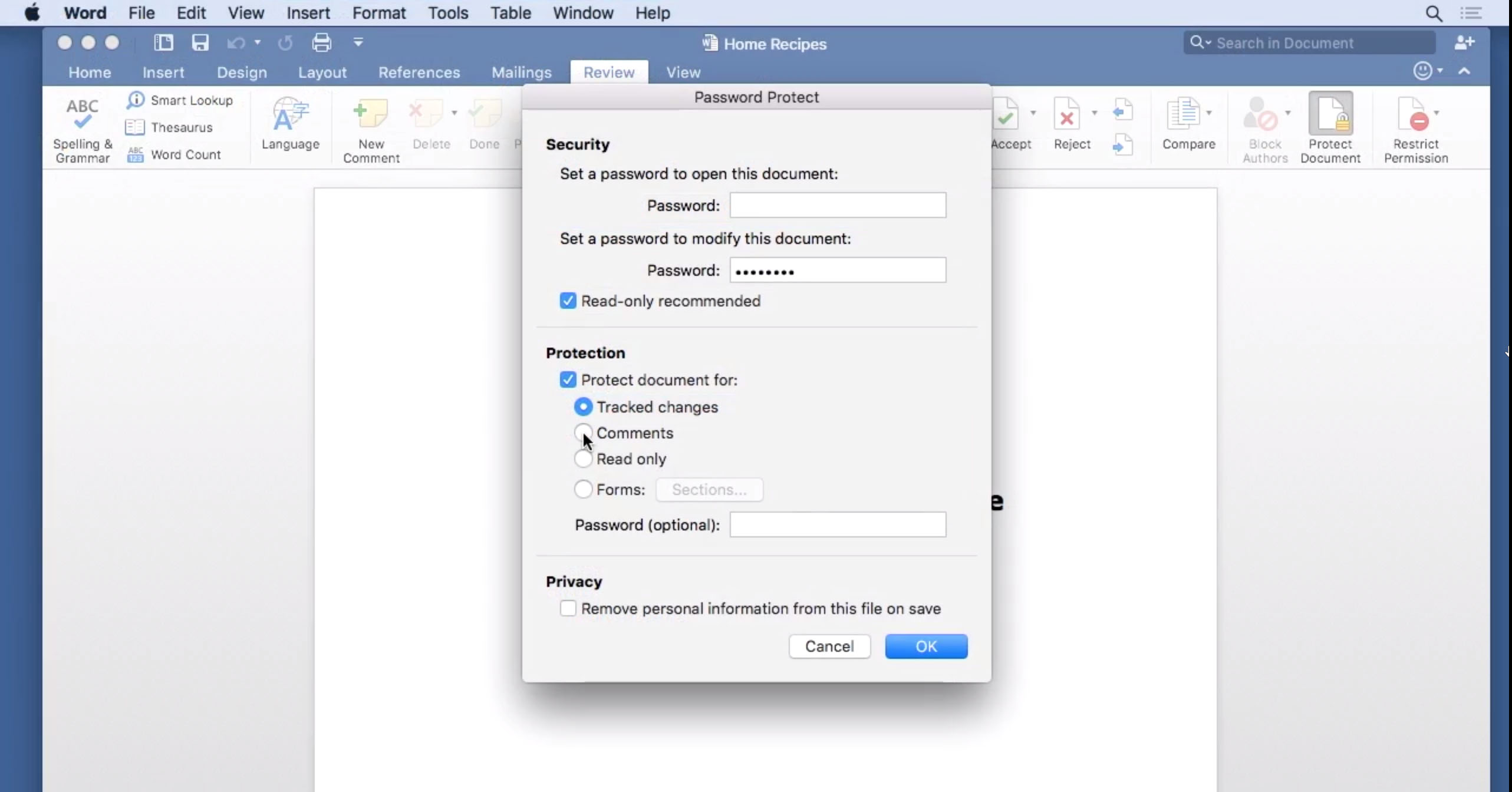Open the Layout ribbon tab

coord(322,72)
